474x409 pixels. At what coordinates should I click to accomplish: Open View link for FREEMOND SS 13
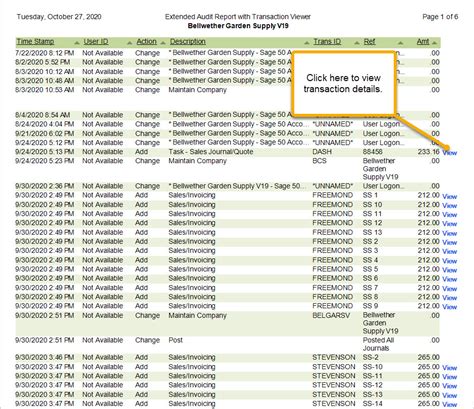(449, 233)
